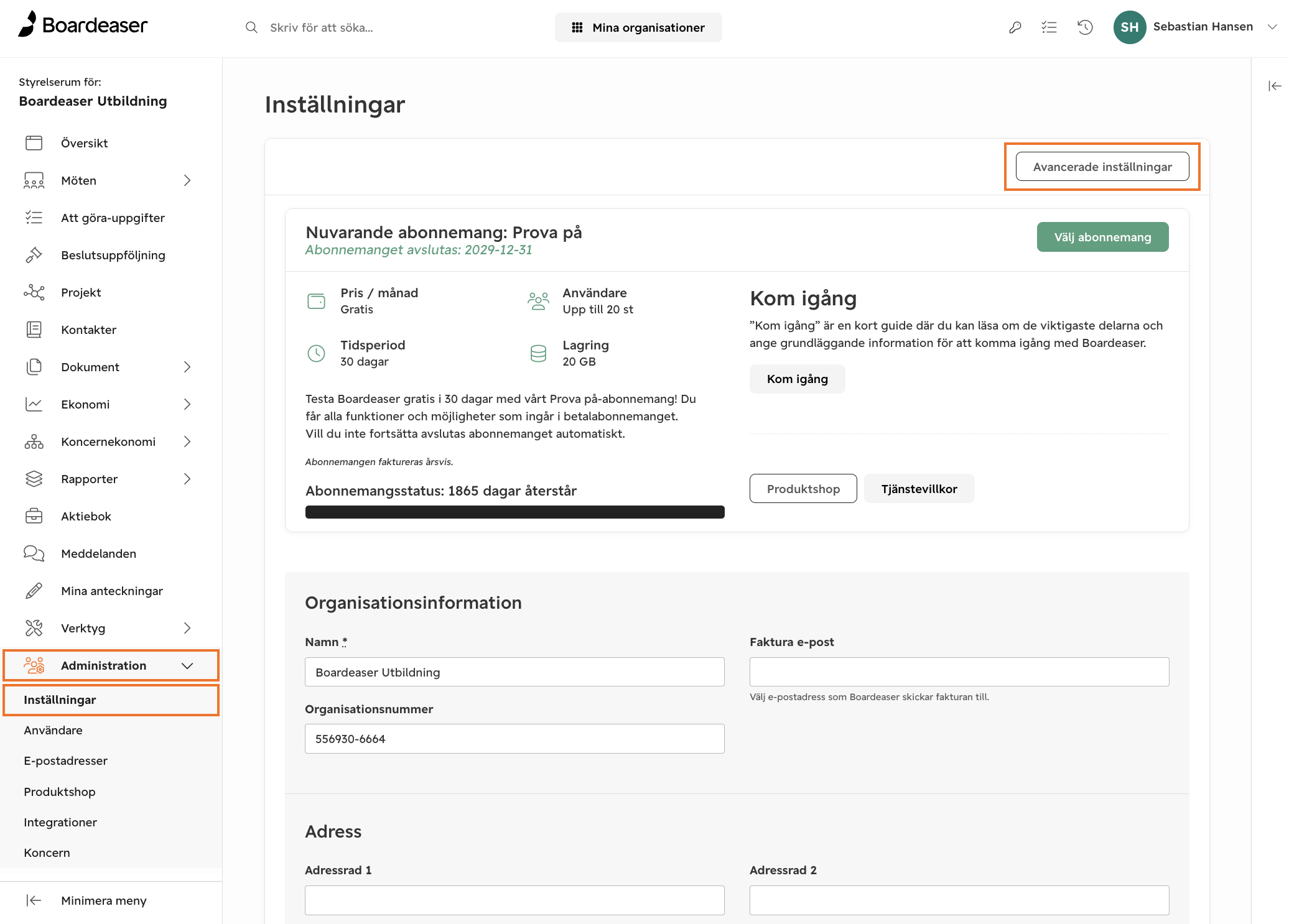Expand the Möten submenu chevron
This screenshot has height=924, width=1289.
click(187, 180)
